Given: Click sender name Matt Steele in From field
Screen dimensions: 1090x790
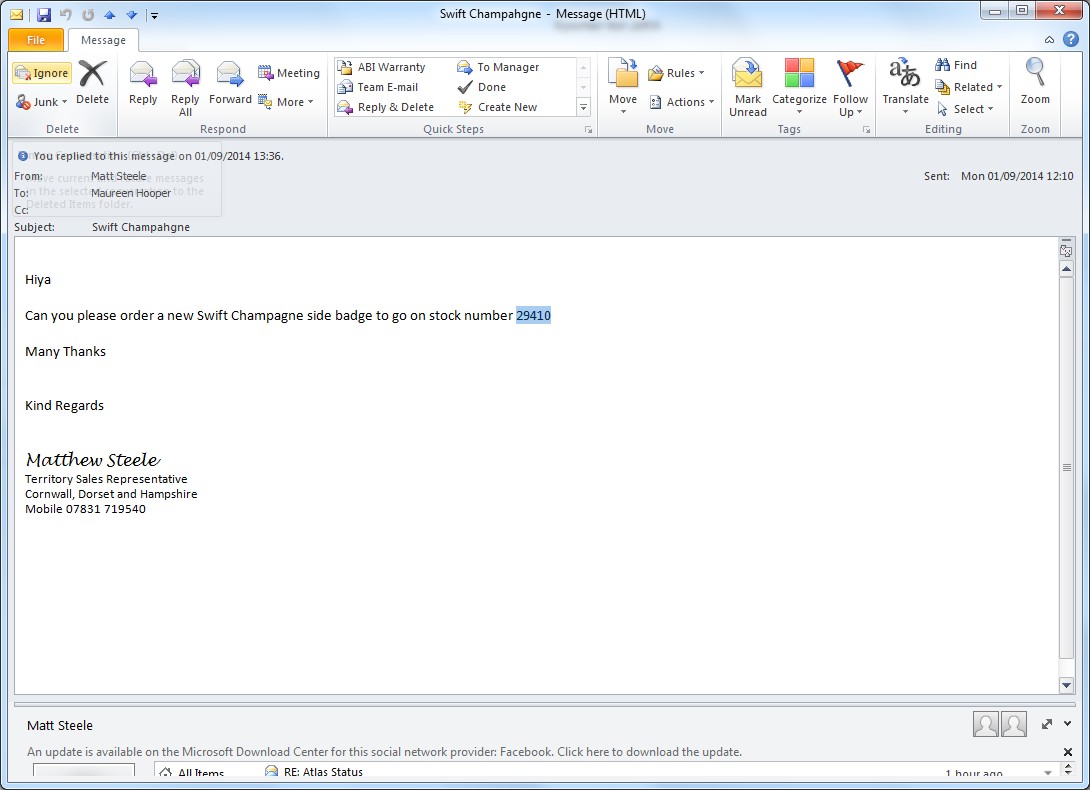Looking at the screenshot, I should pos(118,176).
